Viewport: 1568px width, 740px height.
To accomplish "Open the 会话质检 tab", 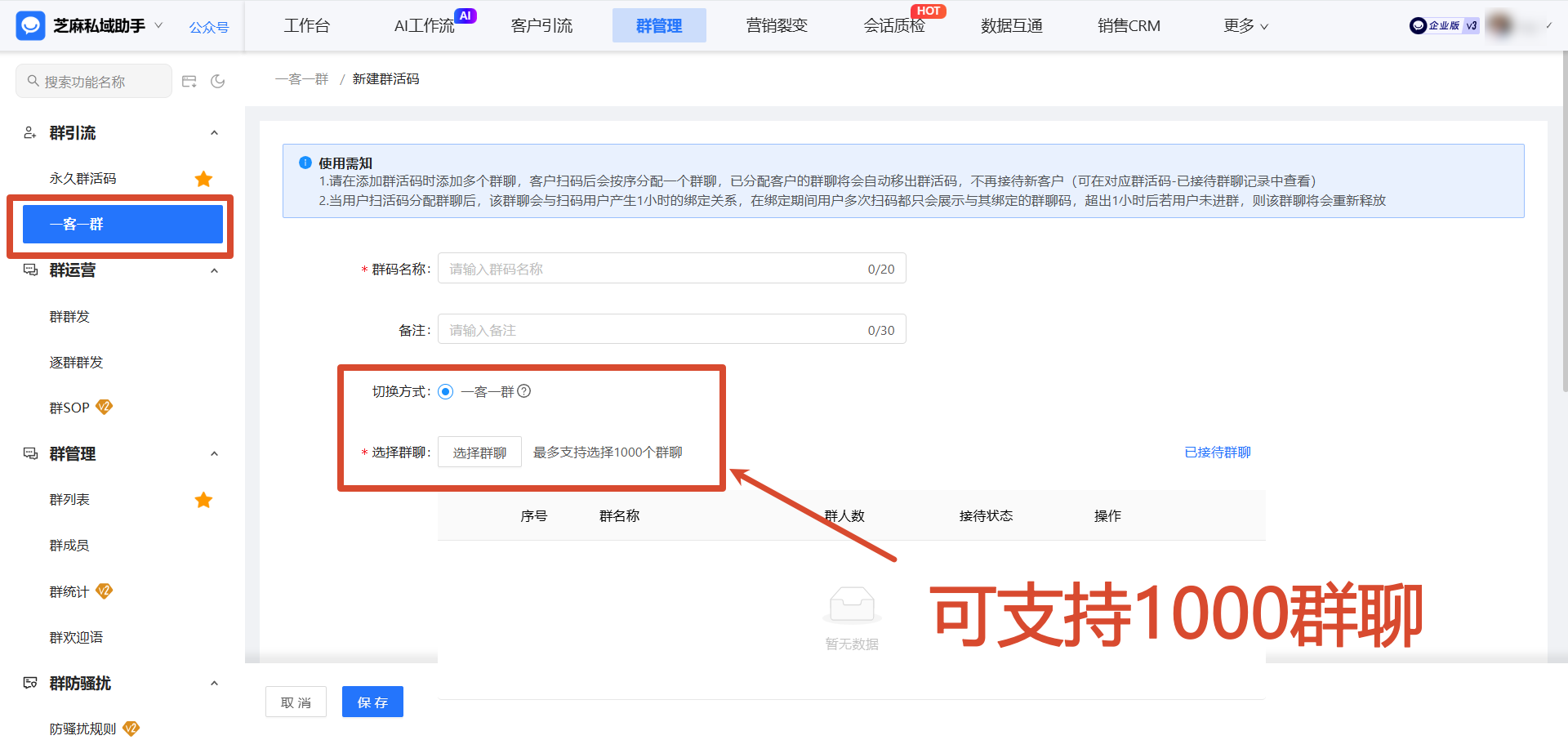I will click(x=894, y=25).
